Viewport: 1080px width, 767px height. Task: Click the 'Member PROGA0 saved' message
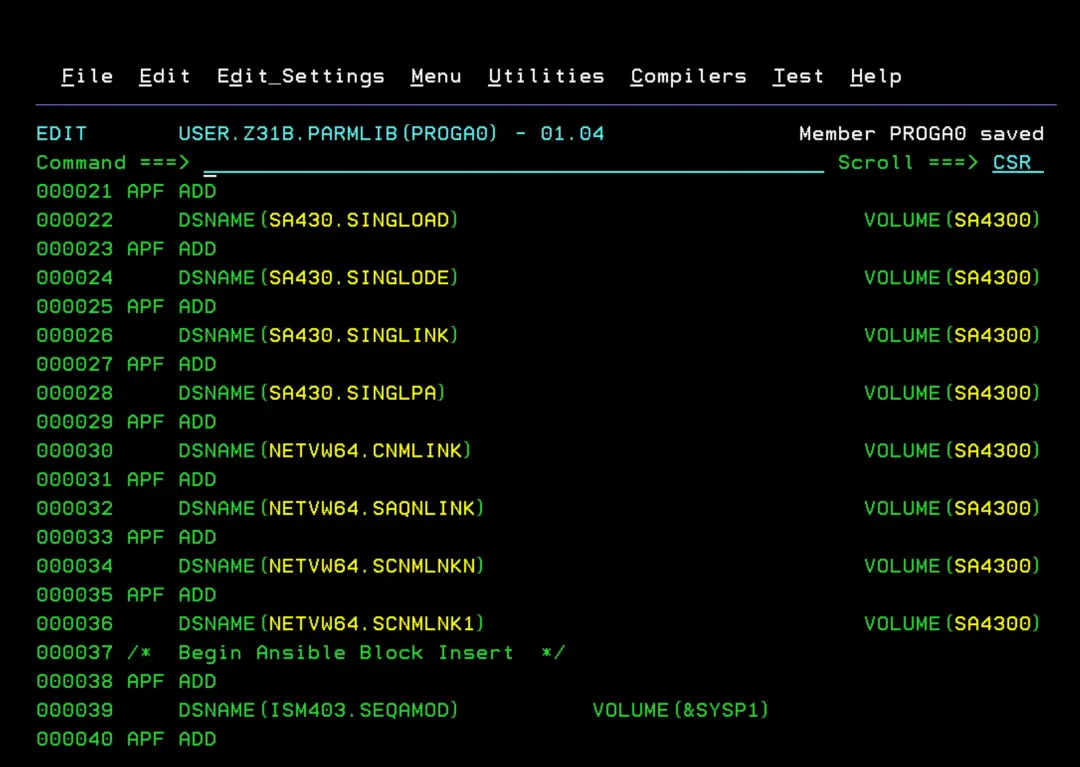[922, 134]
